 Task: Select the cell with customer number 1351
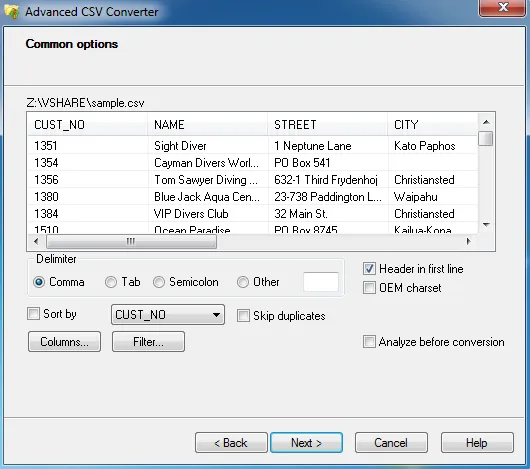(x=87, y=146)
